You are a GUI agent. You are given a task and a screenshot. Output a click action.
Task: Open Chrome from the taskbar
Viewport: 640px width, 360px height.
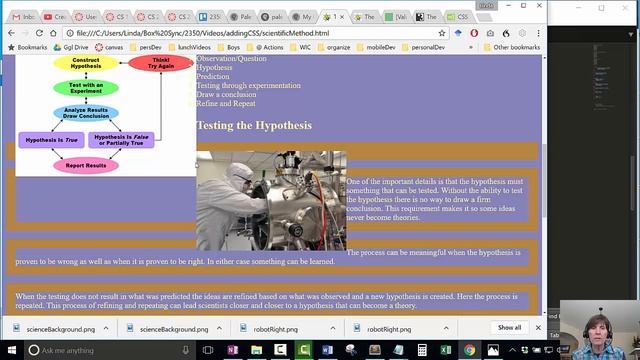tap(469, 350)
